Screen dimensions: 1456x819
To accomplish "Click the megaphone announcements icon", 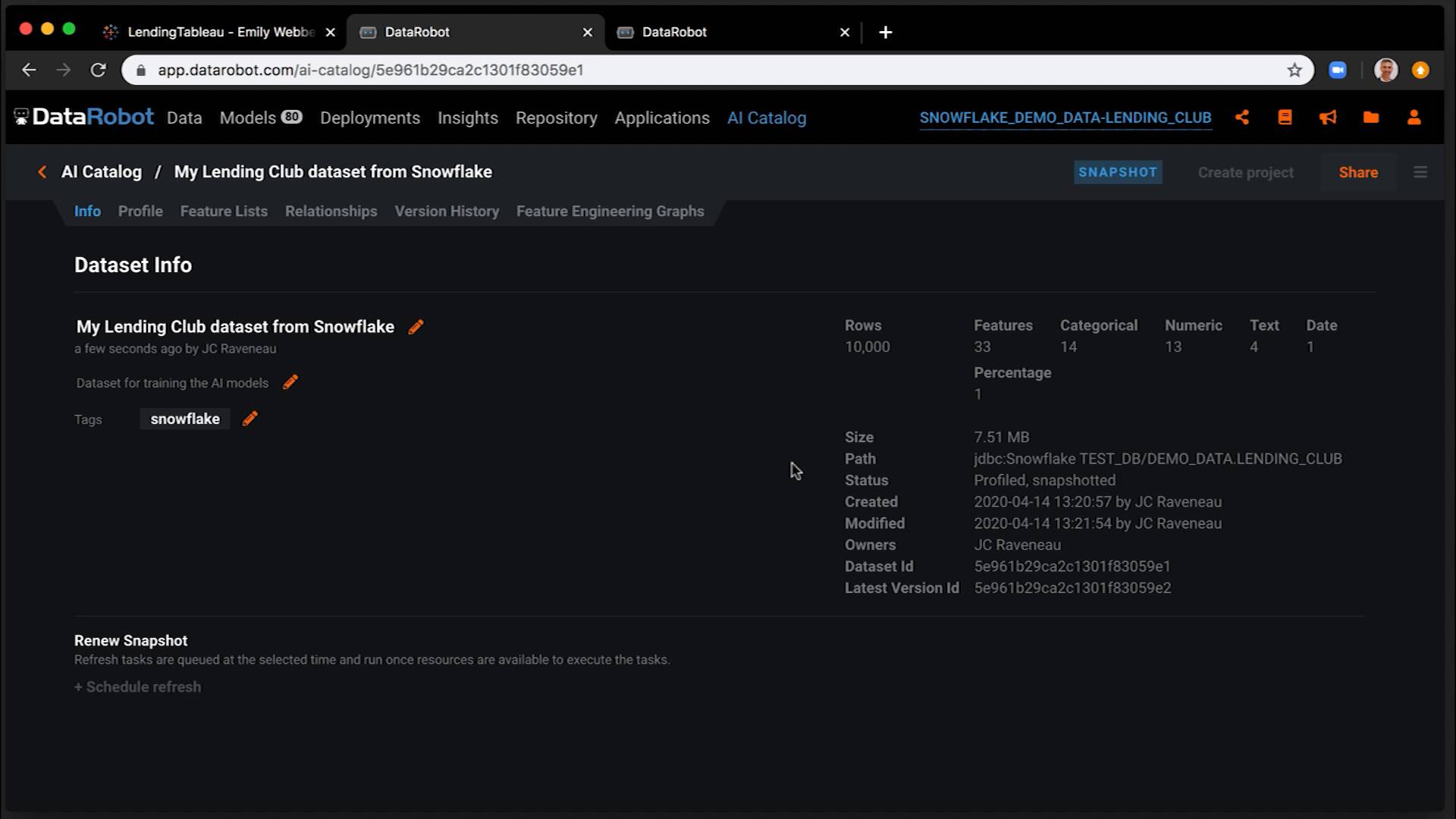I will point(1328,118).
